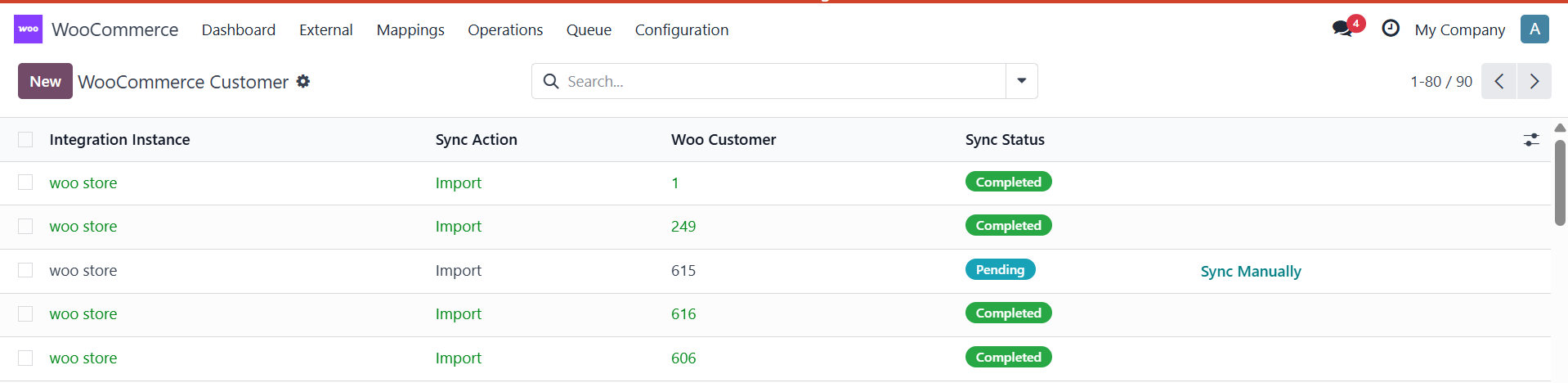Click Sync Manually for customer 615
1568x383 pixels.
click(x=1251, y=271)
